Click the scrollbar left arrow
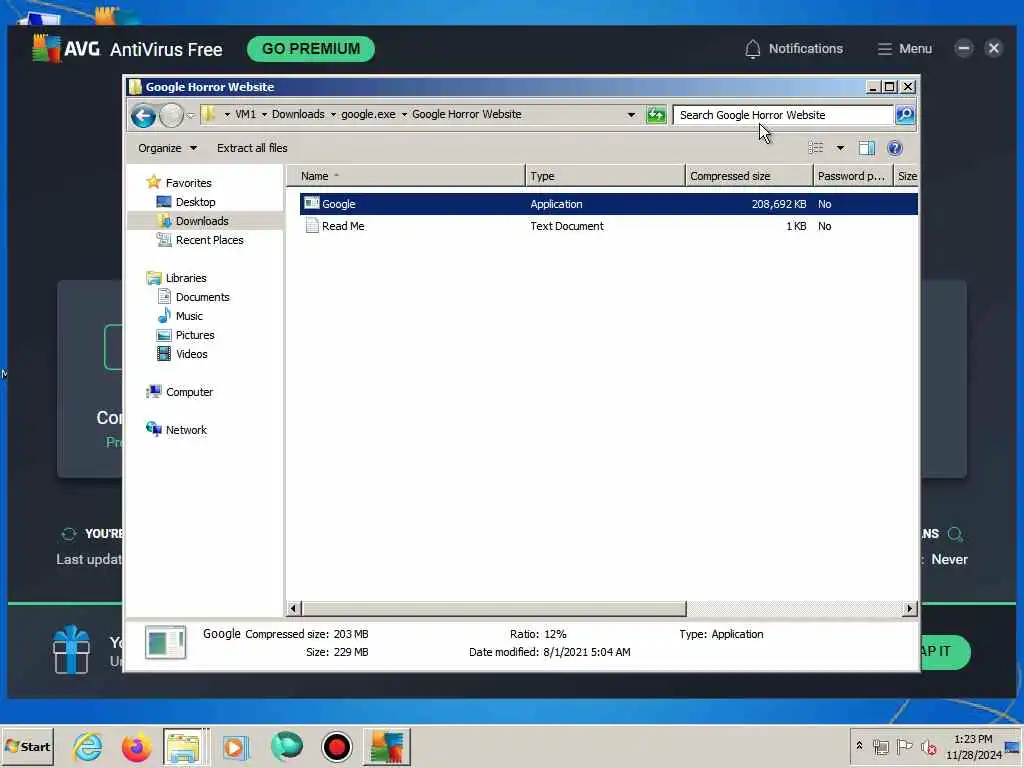The height and width of the screenshot is (768, 1024). pyautogui.click(x=293, y=609)
